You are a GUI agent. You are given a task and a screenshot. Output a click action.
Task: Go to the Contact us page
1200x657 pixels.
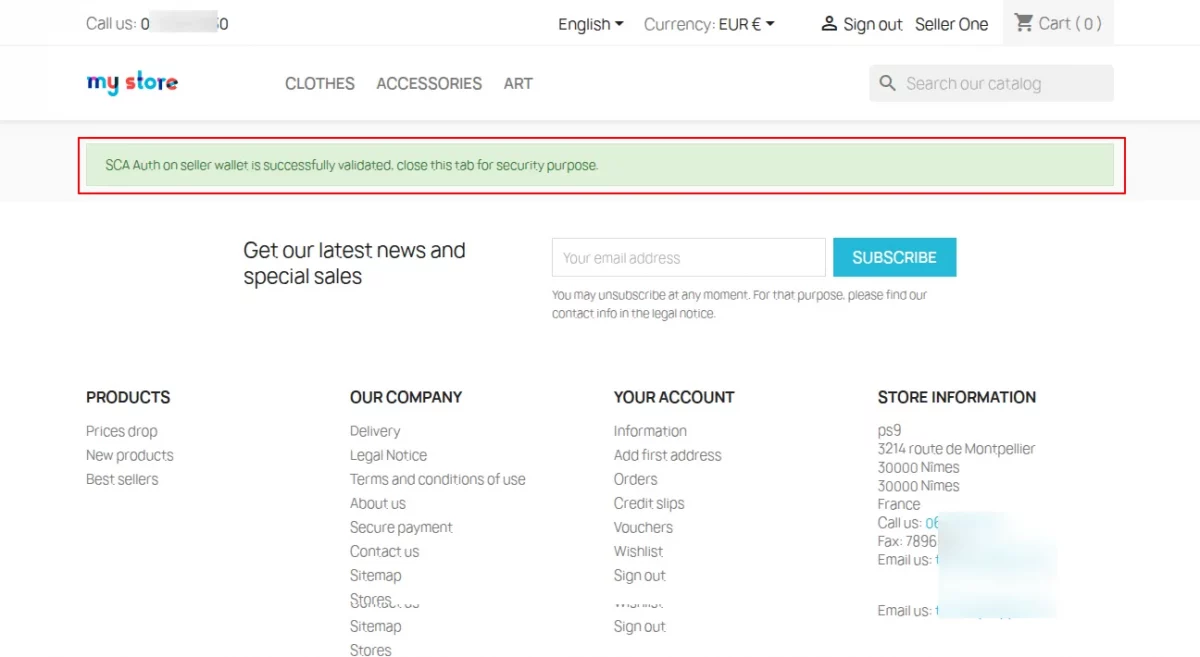coord(384,551)
